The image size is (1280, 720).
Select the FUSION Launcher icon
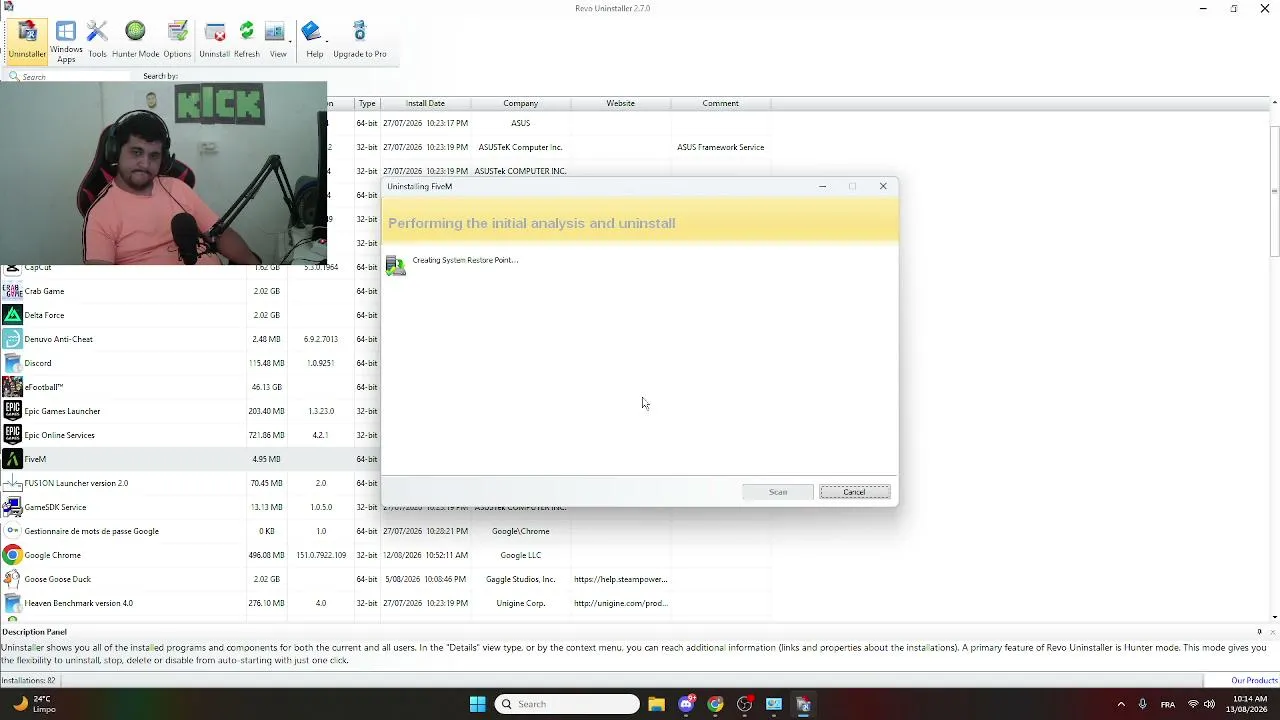pyautogui.click(x=12, y=483)
